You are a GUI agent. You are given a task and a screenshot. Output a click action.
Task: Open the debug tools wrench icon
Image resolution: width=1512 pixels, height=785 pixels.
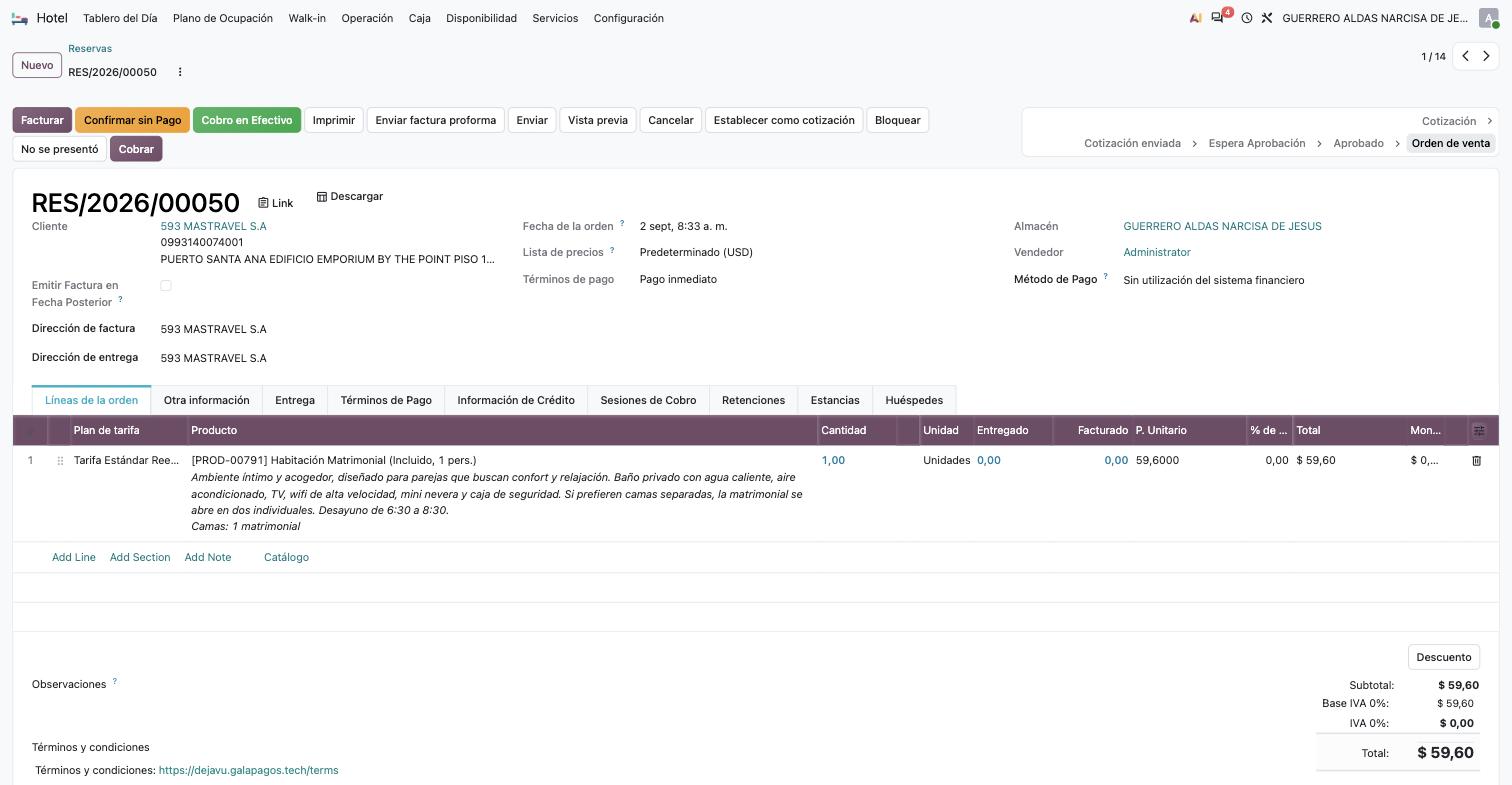point(1267,18)
